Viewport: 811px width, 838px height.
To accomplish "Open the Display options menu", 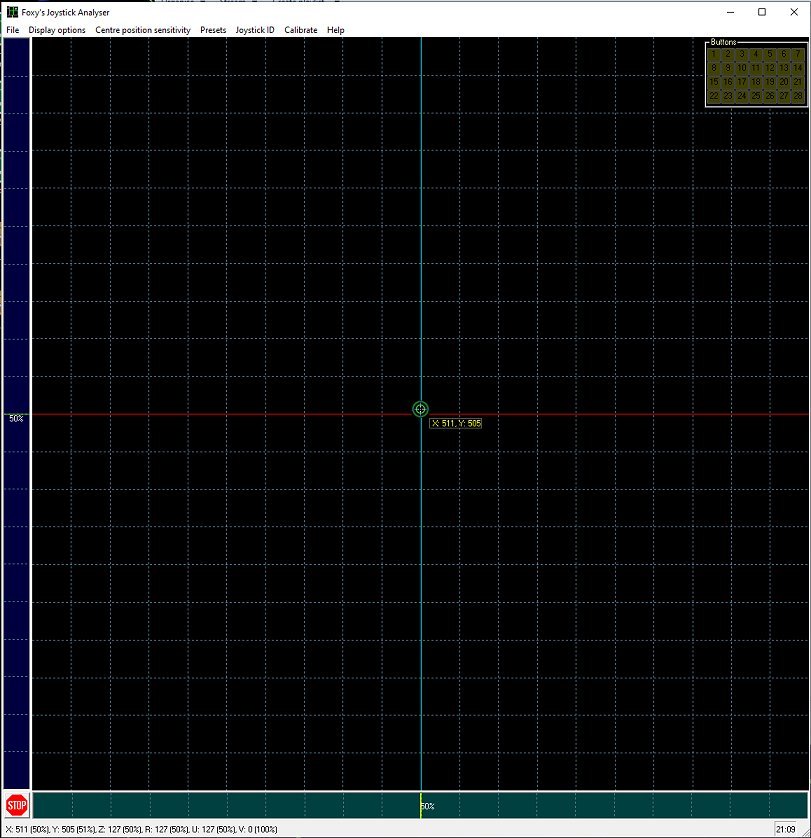I will click(57, 30).
